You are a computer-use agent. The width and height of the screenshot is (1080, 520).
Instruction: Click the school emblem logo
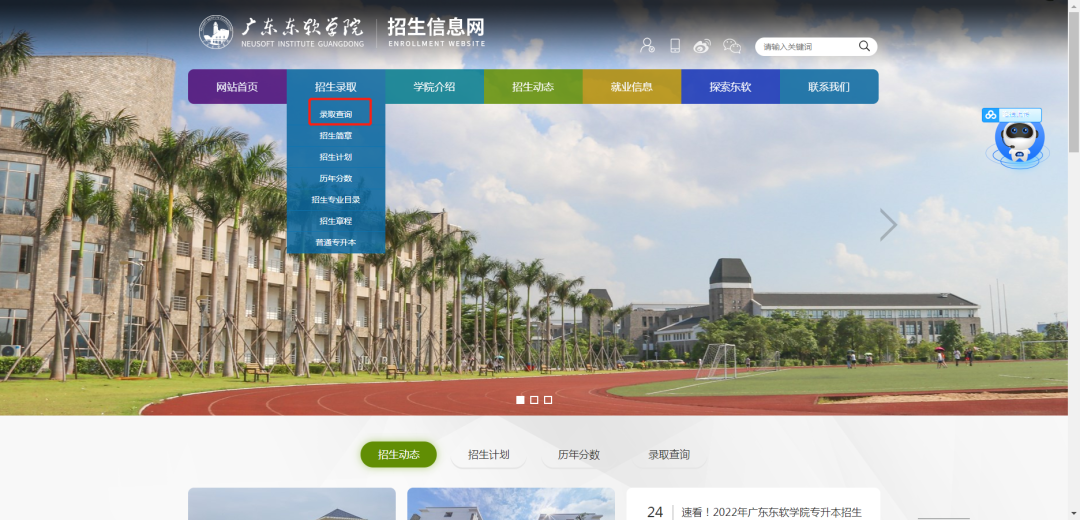(x=215, y=32)
